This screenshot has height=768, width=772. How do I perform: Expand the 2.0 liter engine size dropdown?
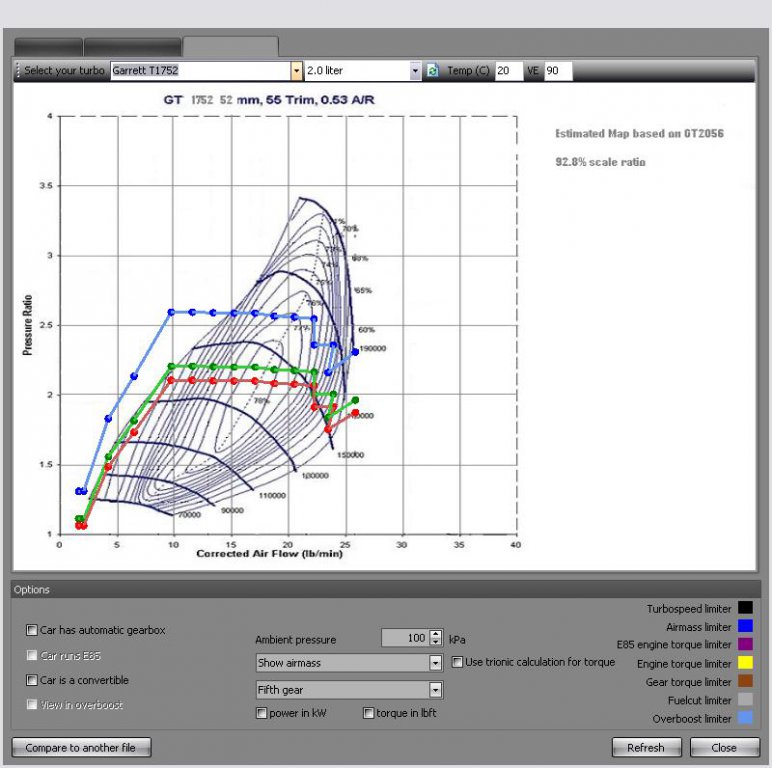[x=416, y=71]
